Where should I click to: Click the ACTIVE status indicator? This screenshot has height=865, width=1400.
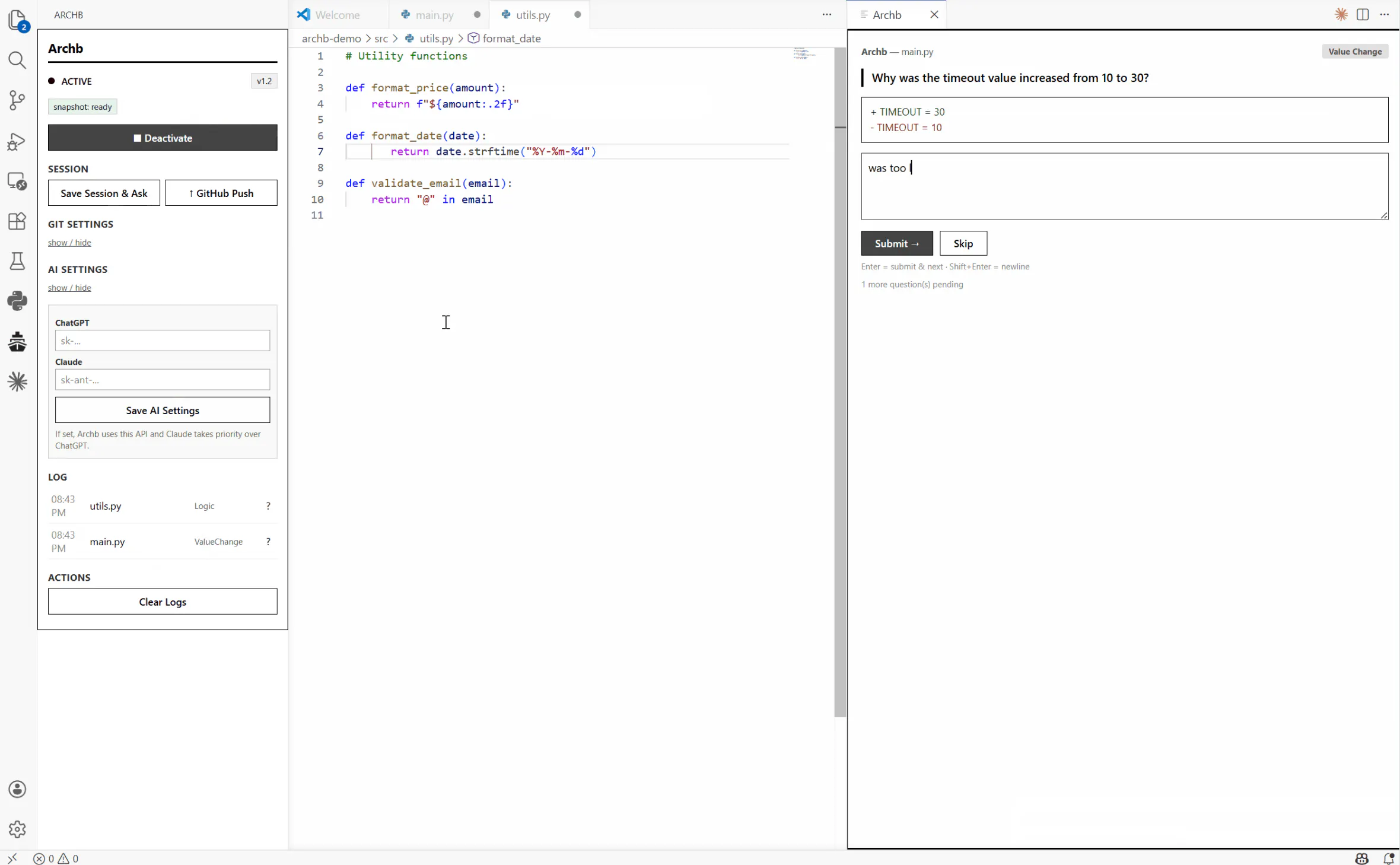(x=70, y=81)
